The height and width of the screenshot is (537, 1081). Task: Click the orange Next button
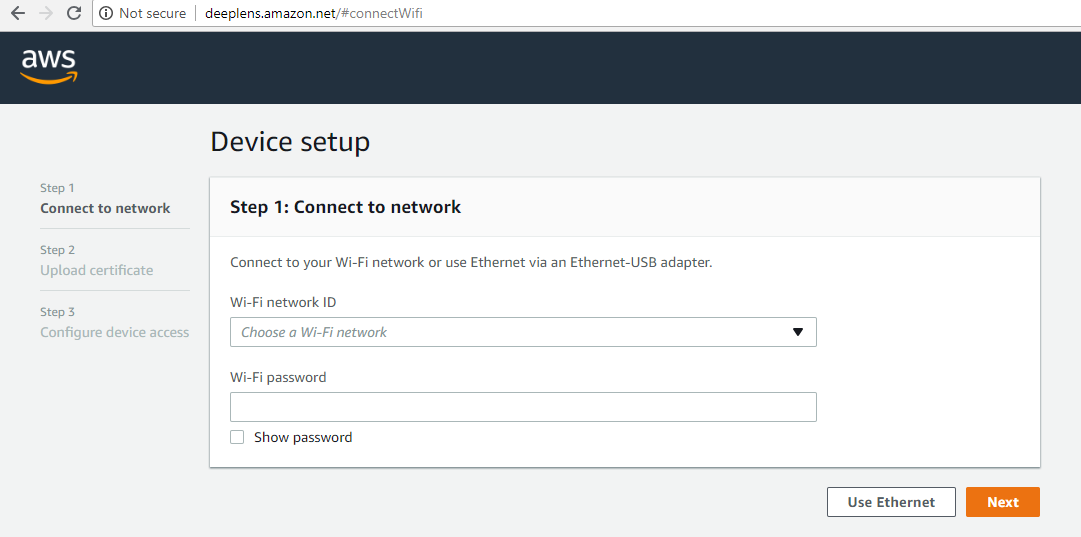(1002, 502)
